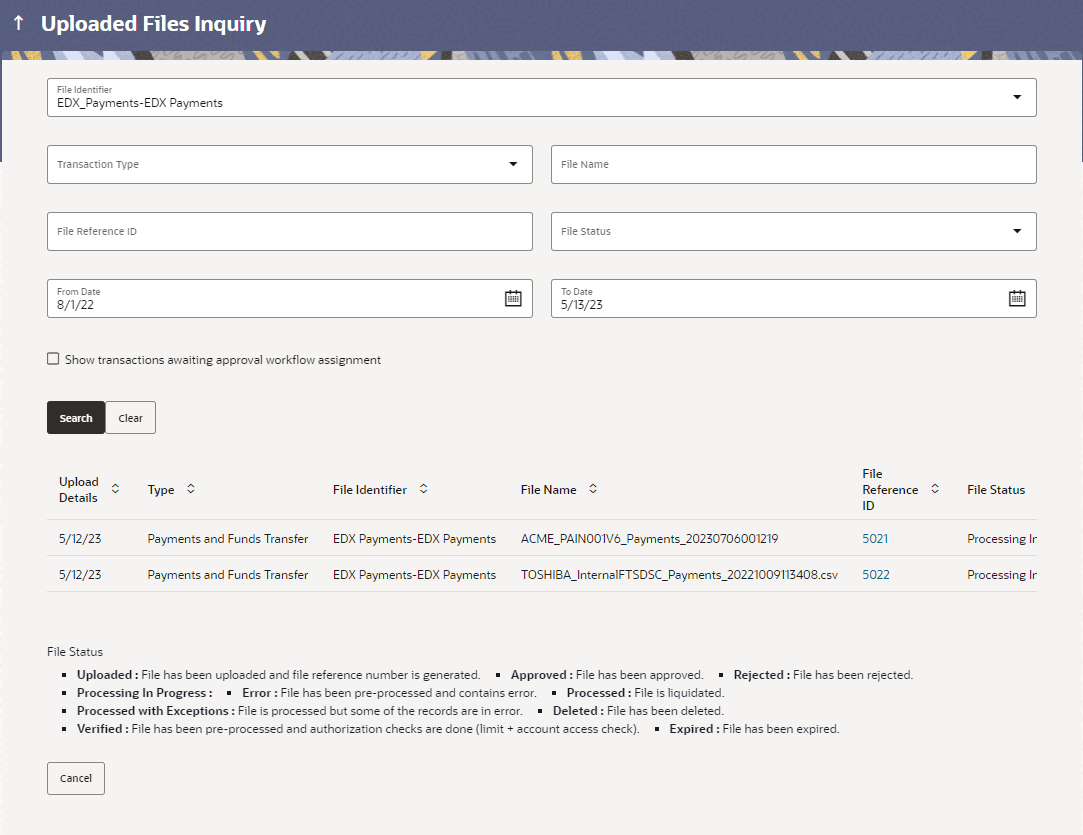Tick Show transactions awaiting approval workflow assignment
This screenshot has height=835, width=1083.
coord(53,358)
